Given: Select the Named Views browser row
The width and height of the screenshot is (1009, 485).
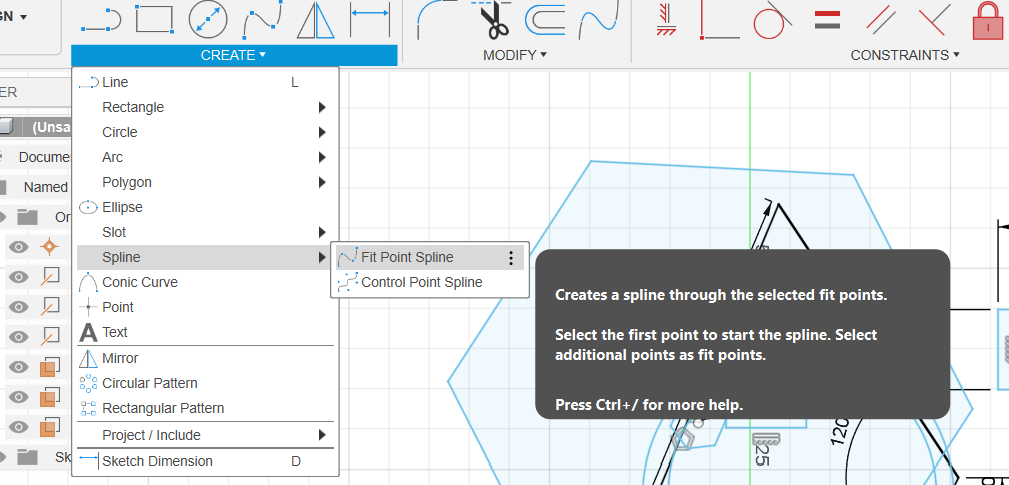Looking at the screenshot, I should coord(37,187).
